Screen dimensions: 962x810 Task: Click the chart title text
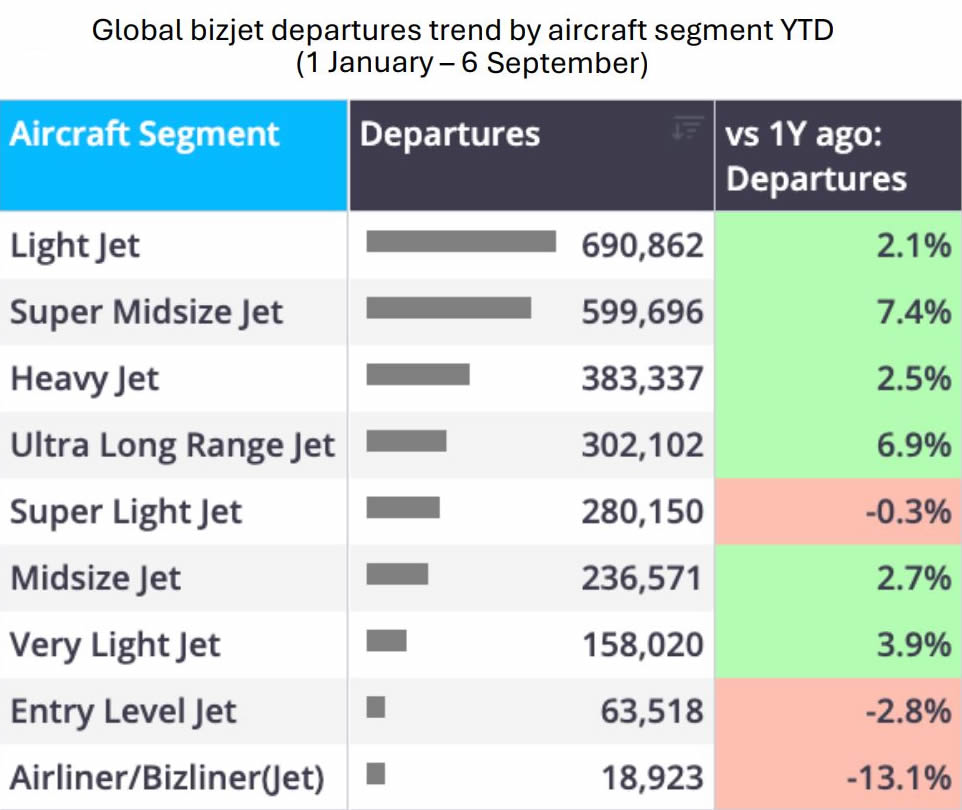click(x=463, y=47)
